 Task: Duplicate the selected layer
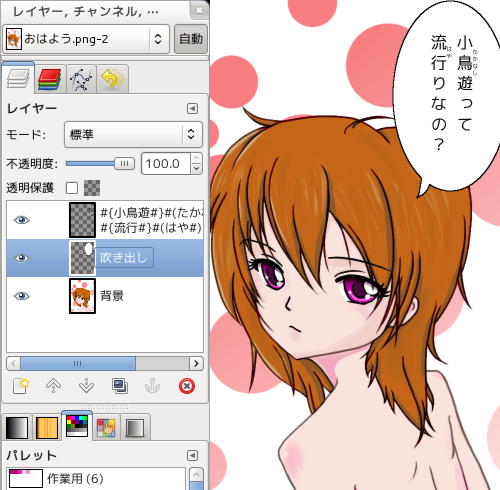pos(120,386)
